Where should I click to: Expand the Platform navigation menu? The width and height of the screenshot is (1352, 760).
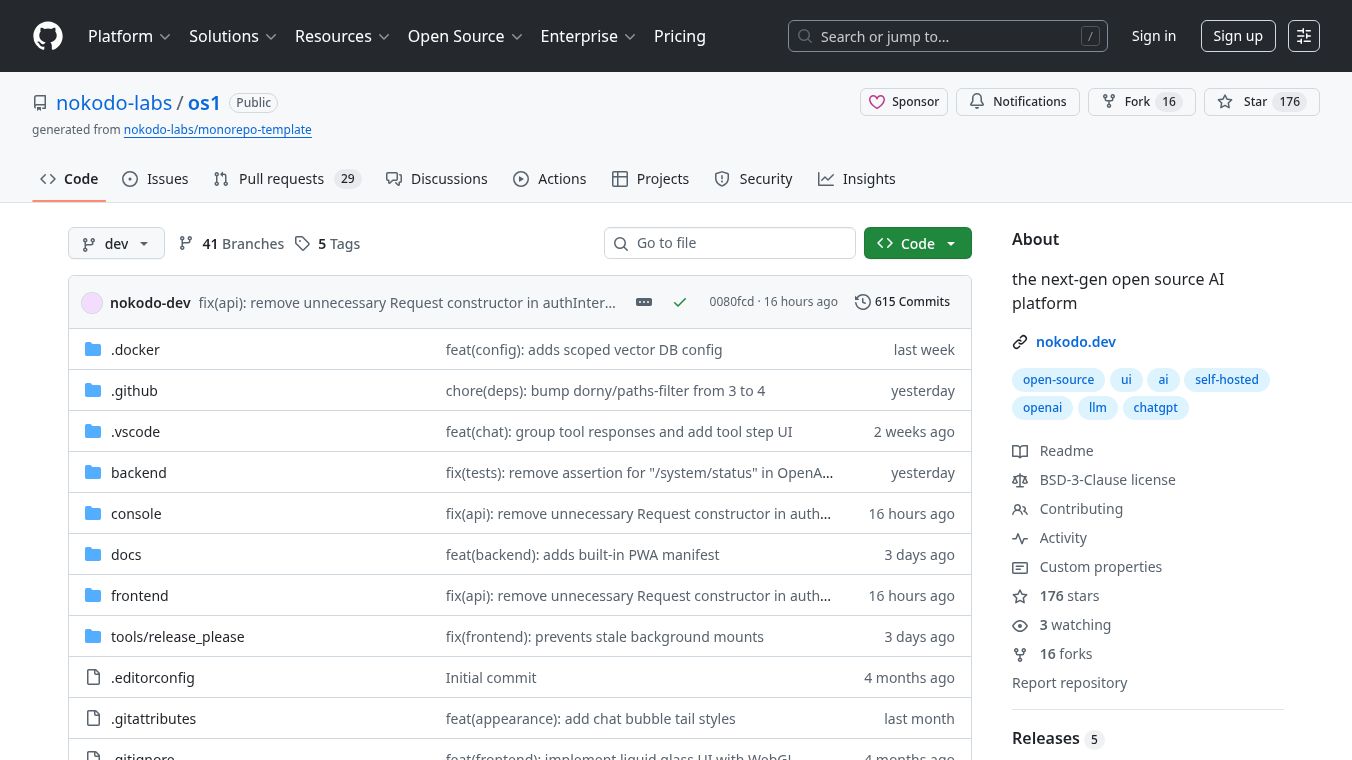[129, 36]
